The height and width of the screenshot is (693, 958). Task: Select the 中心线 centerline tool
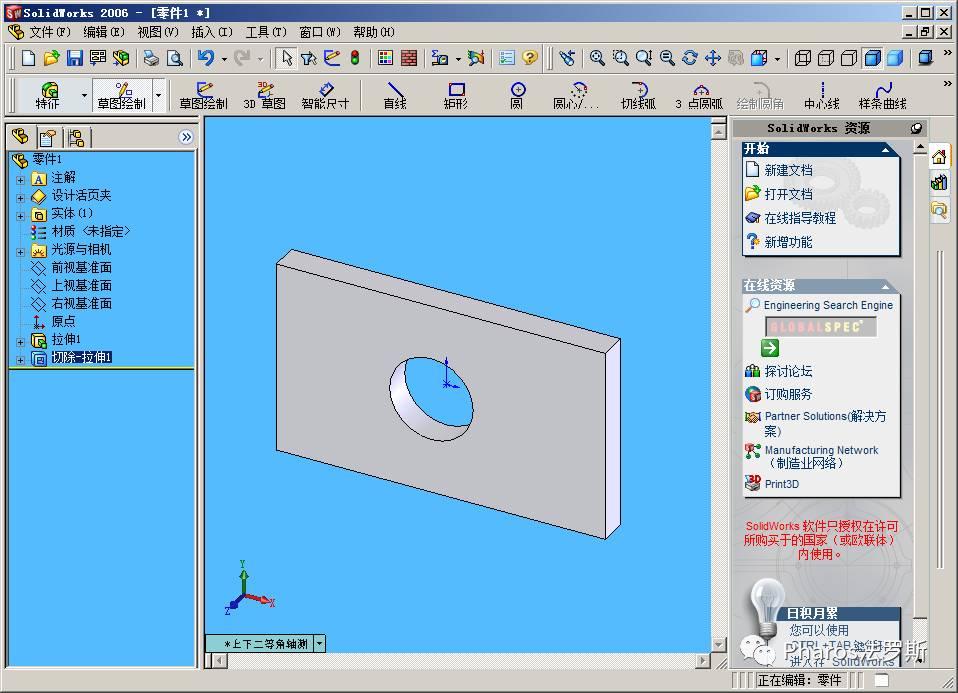pyautogui.click(x=822, y=96)
